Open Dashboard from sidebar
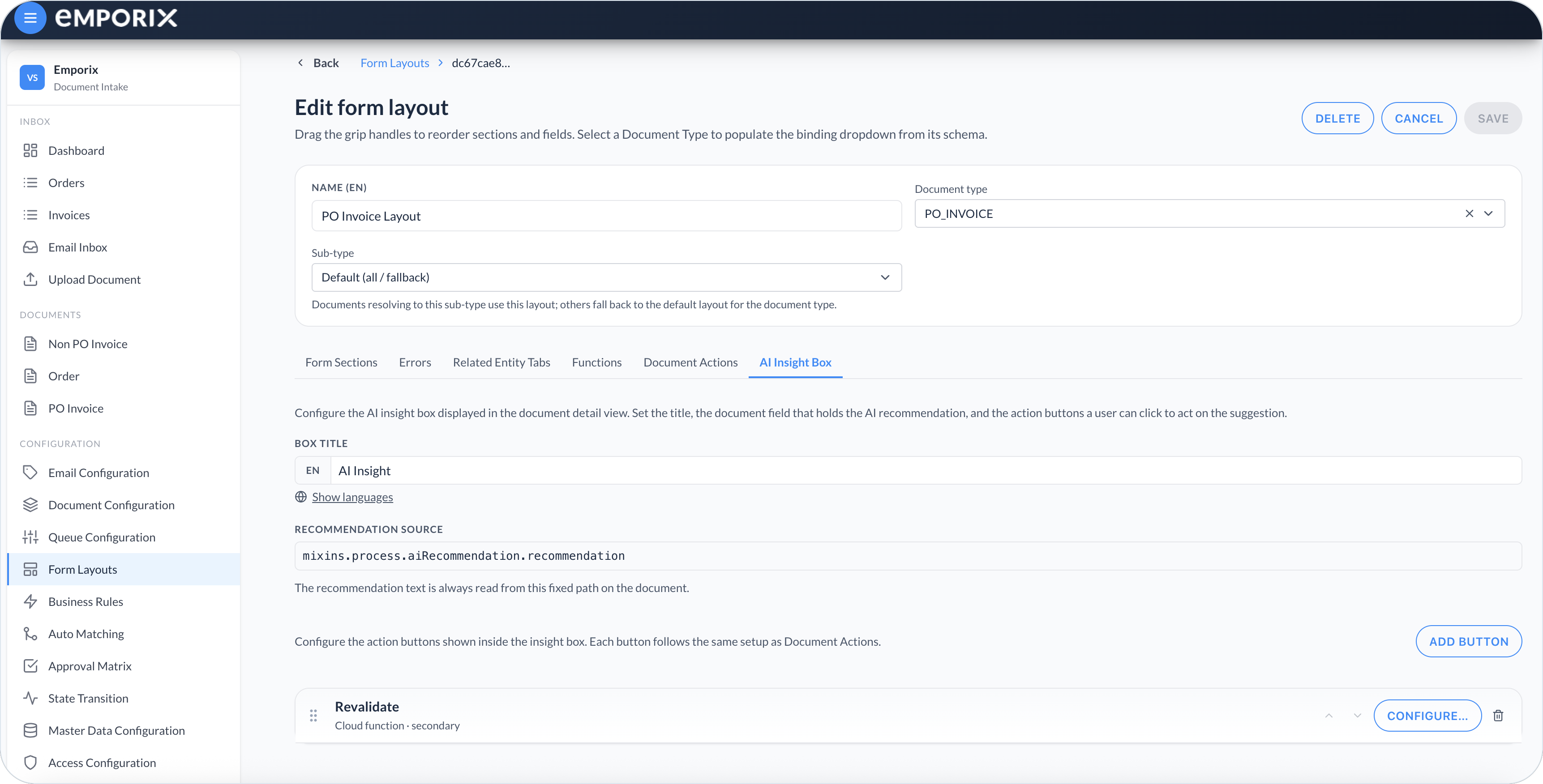 coord(124,150)
